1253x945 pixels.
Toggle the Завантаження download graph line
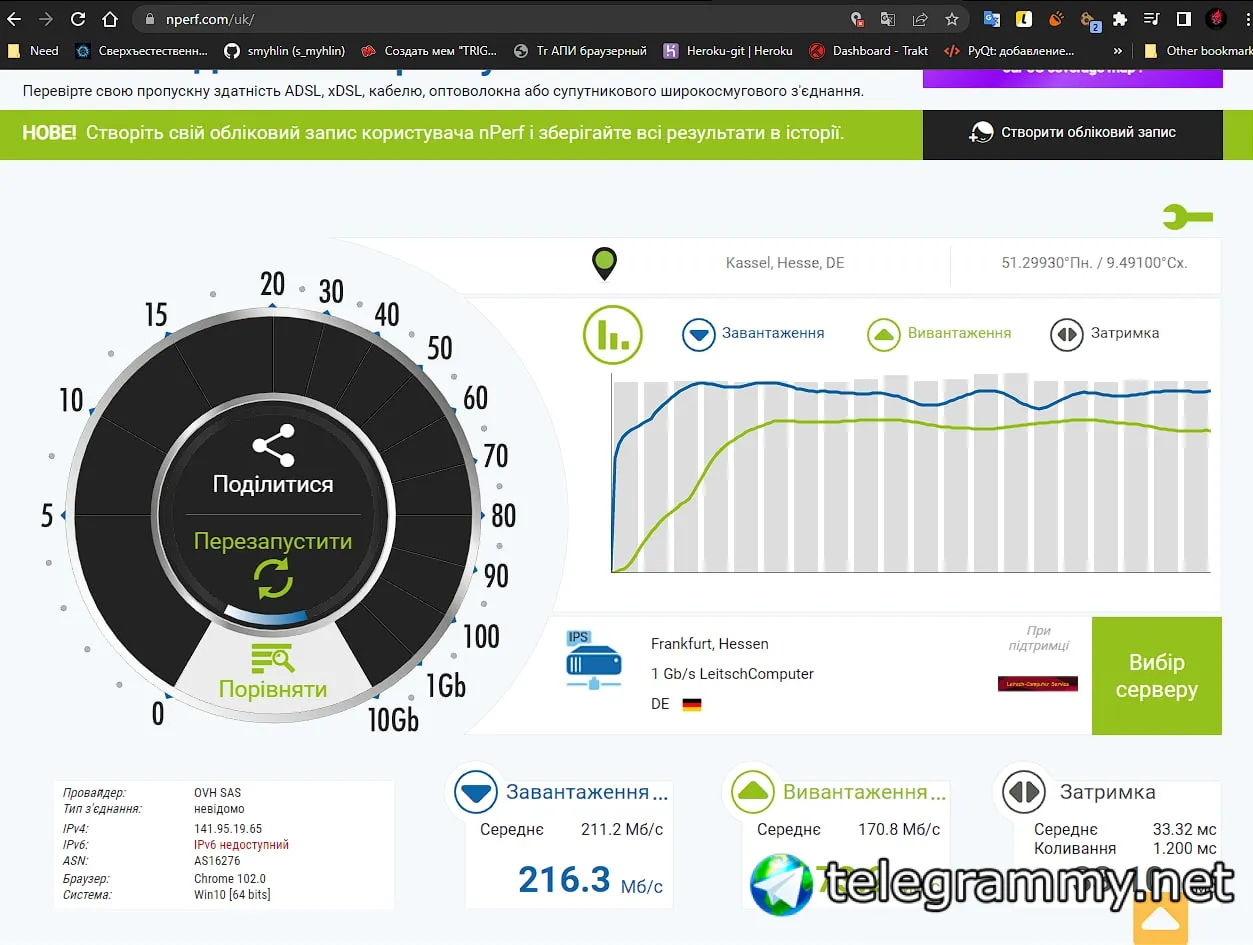[x=754, y=333]
